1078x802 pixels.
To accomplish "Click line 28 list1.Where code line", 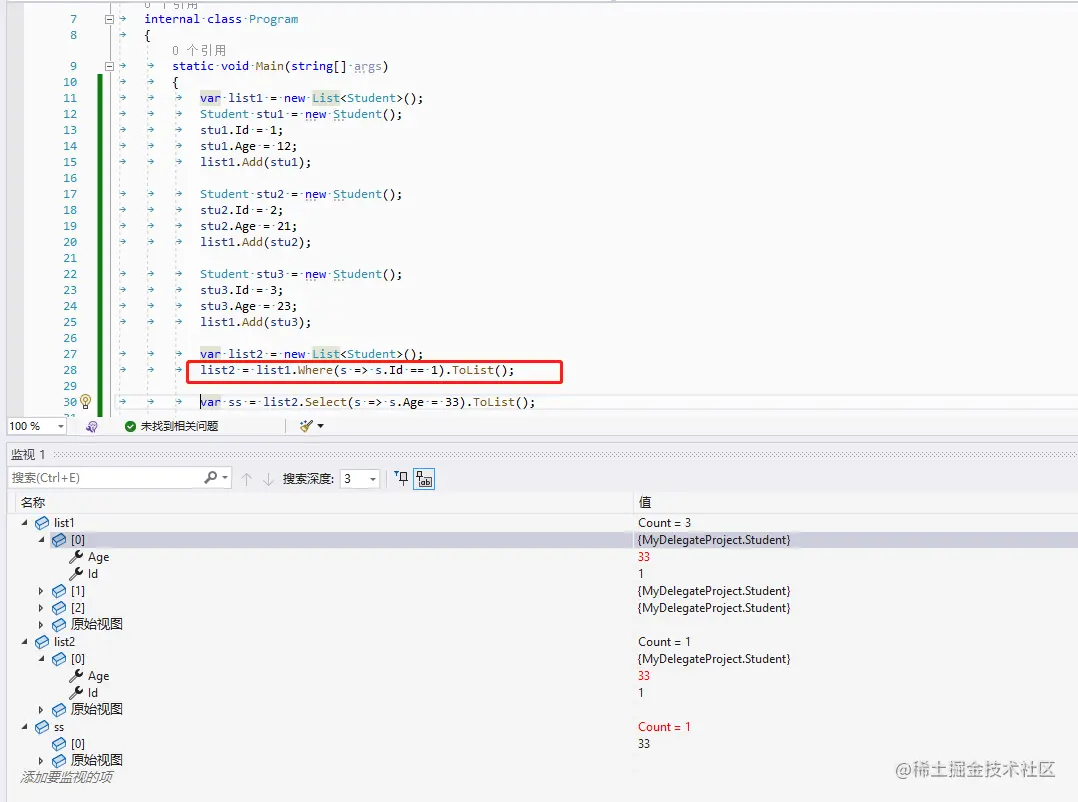I will pyautogui.click(x=357, y=370).
